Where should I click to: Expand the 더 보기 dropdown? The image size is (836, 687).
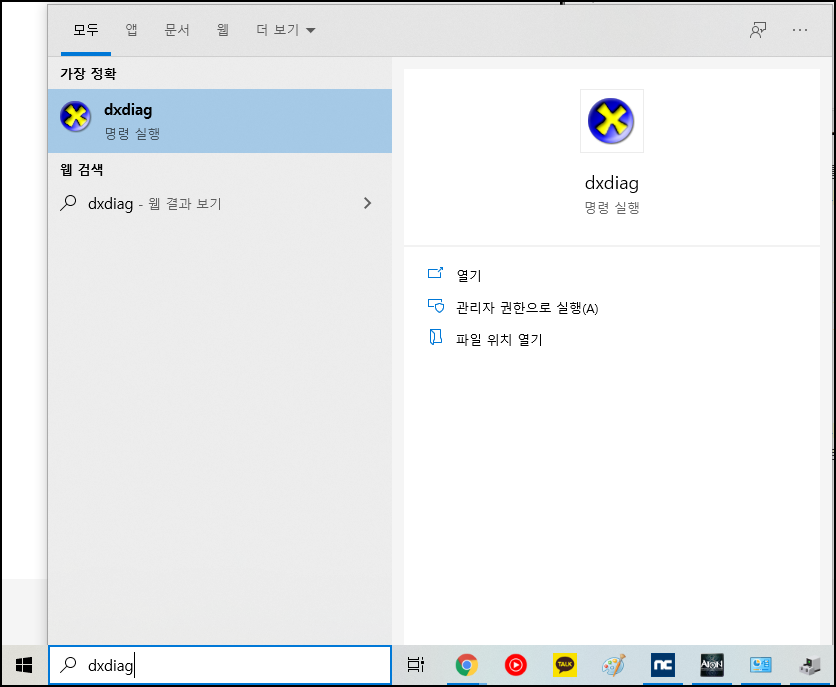pyautogui.click(x=286, y=30)
